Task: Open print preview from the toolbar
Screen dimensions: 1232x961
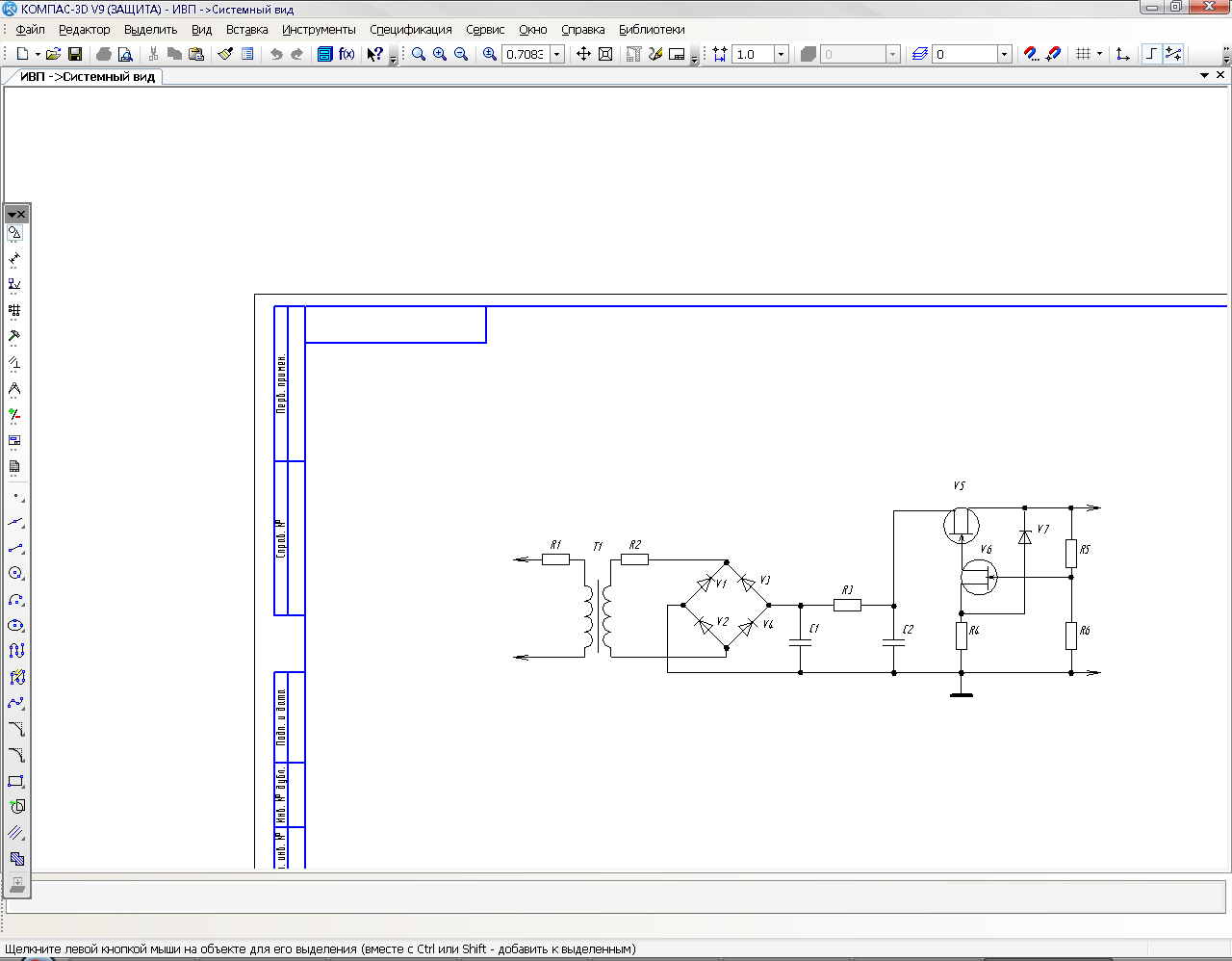Action: coord(125,54)
